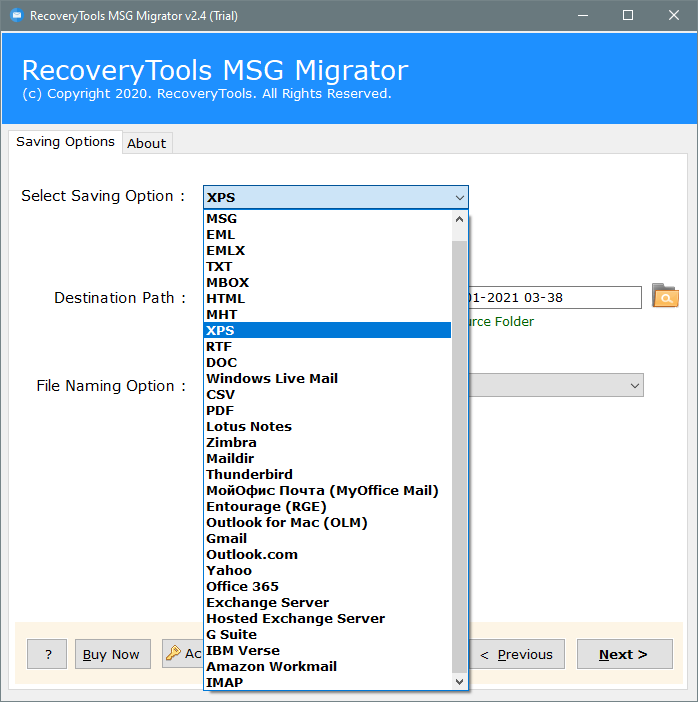Click the app icon in title bar
This screenshot has width=698, height=702.
[17, 16]
